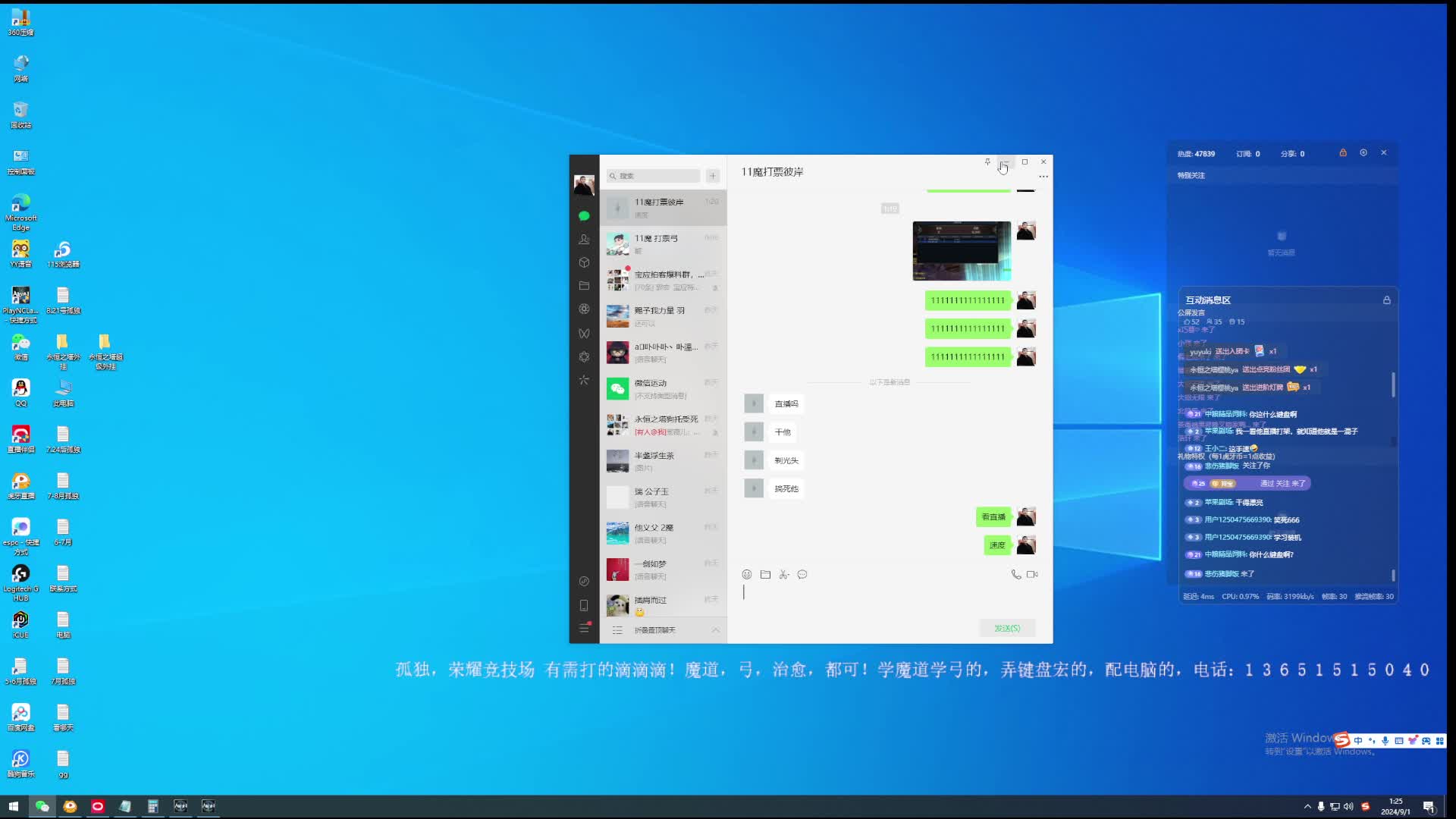
Task: Open the shared game screenshot thumbnail
Action: 962,251
